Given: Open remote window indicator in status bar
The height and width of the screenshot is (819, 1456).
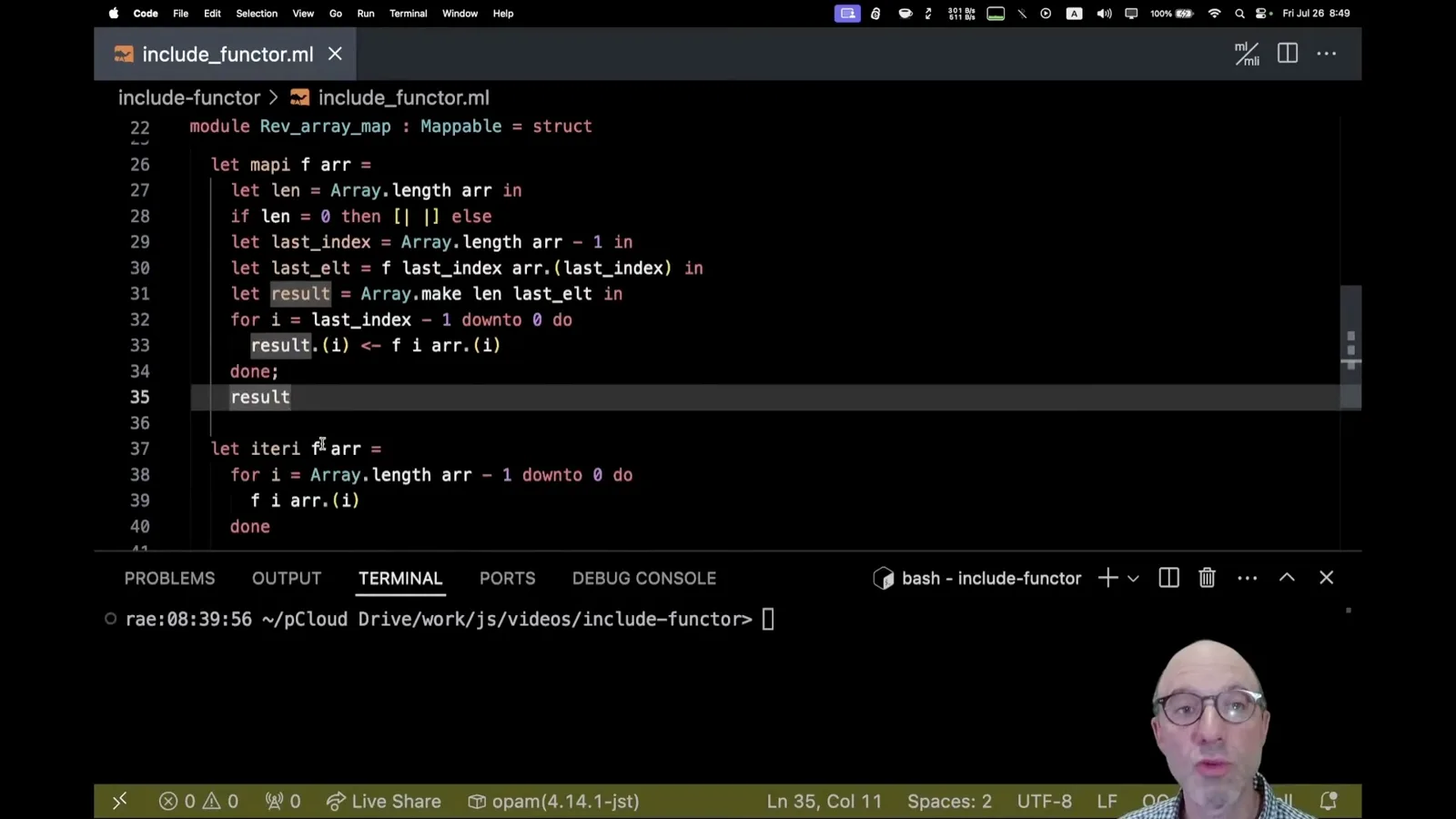Looking at the screenshot, I should [119, 801].
